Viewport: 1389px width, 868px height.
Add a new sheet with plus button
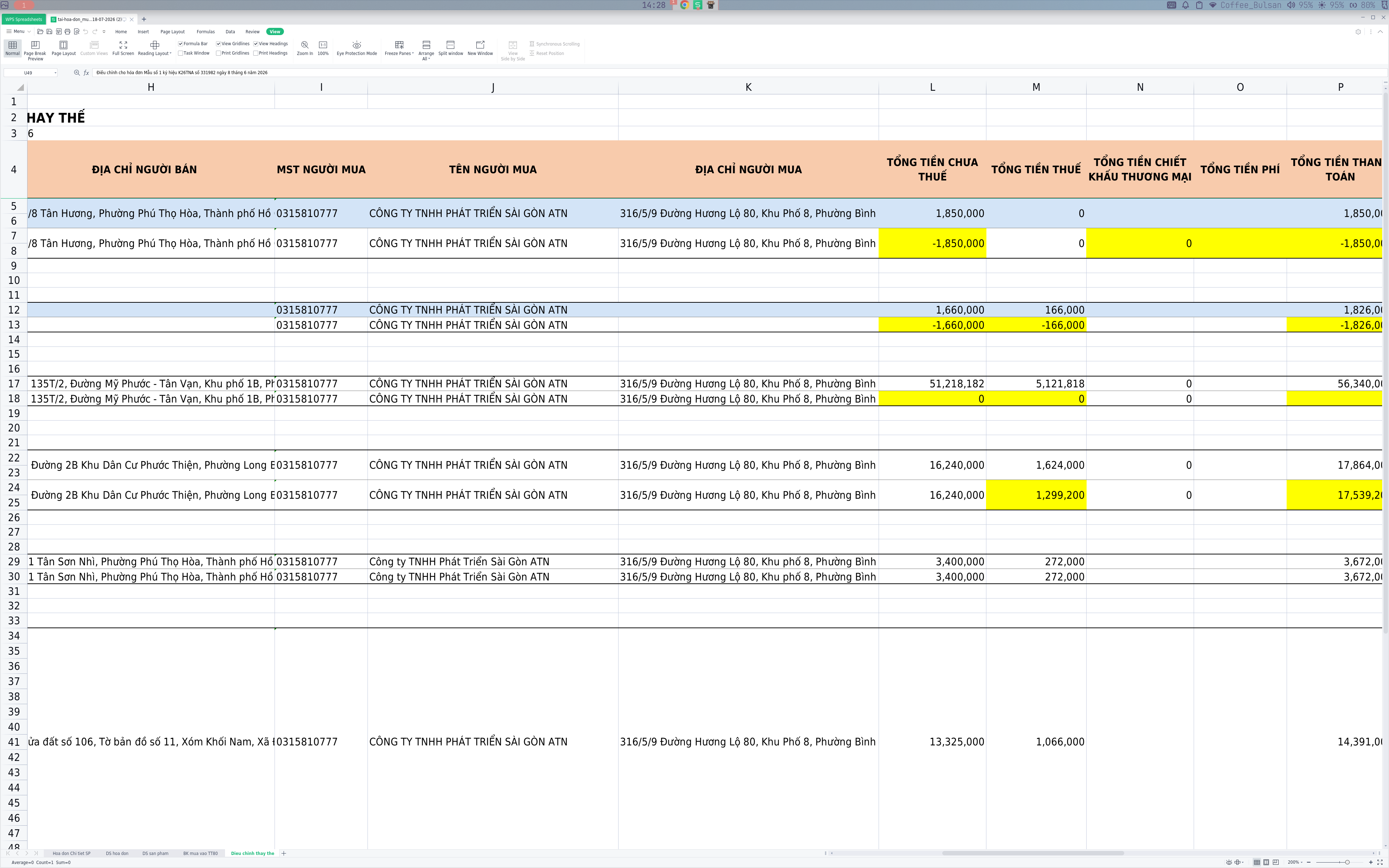click(x=284, y=854)
